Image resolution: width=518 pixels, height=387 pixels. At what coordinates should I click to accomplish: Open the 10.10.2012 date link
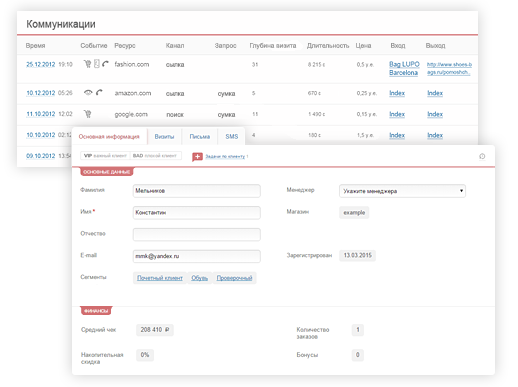[x=41, y=135]
